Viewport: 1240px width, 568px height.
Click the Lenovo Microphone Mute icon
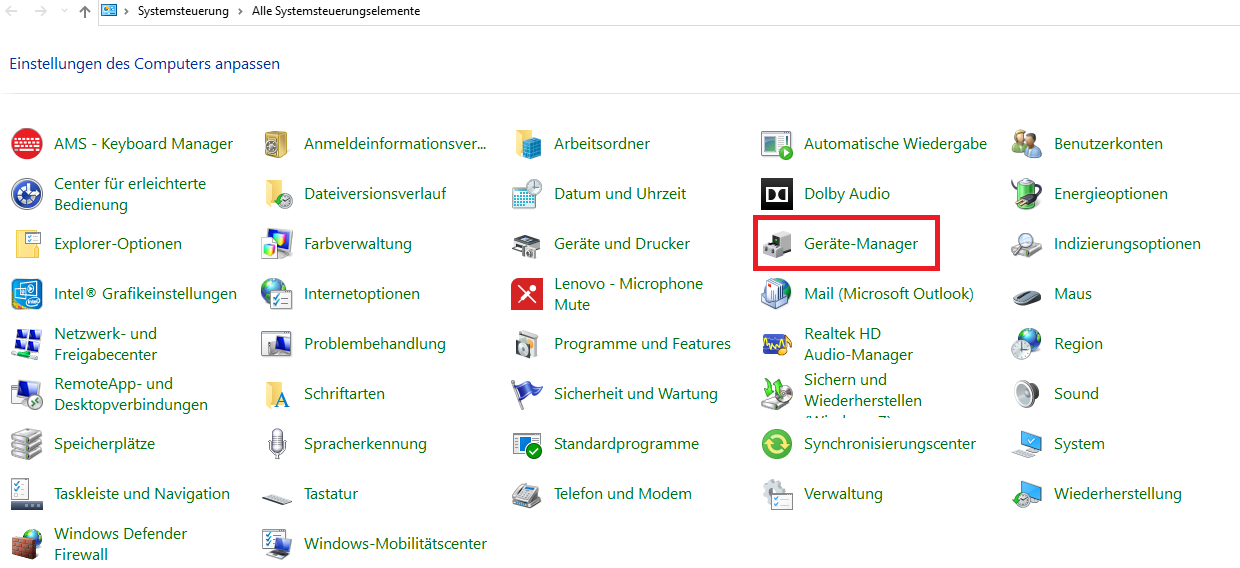(527, 294)
